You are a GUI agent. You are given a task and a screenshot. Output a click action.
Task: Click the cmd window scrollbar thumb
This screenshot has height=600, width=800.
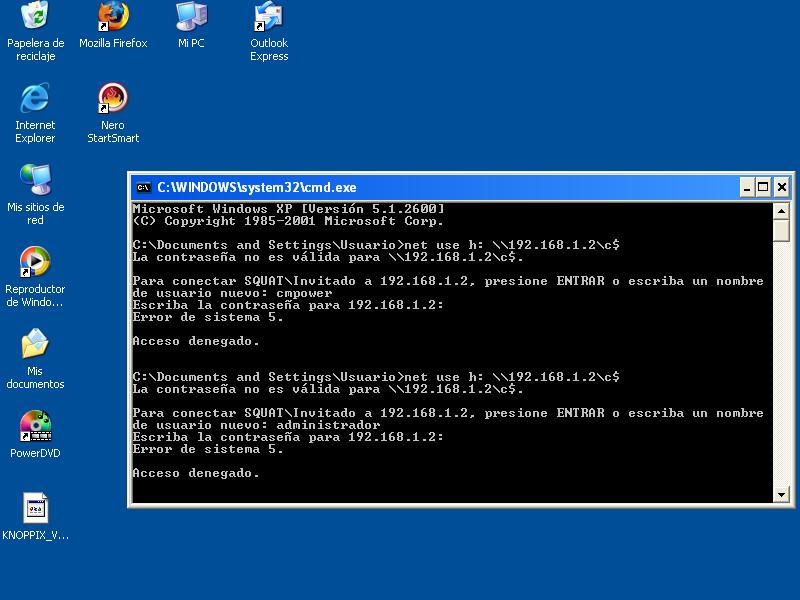781,230
